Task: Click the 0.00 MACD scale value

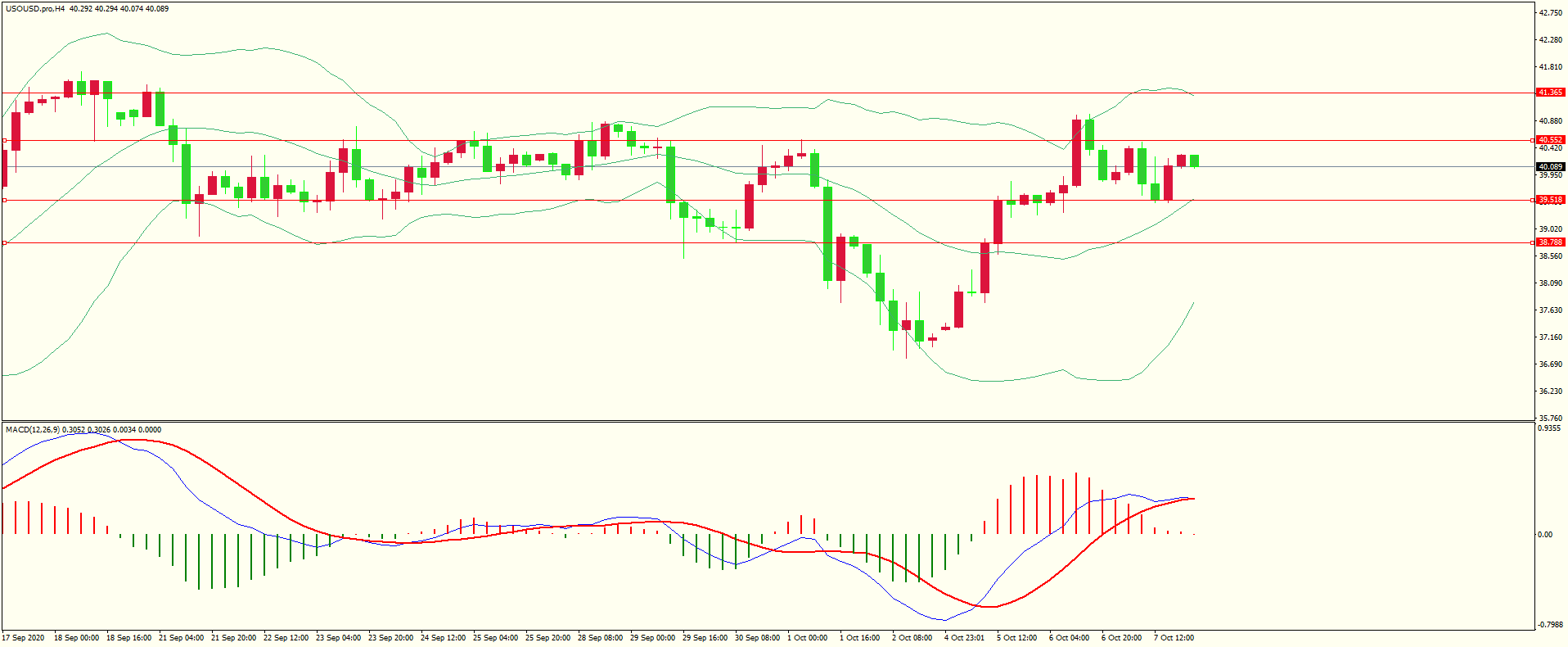Action: pos(1545,535)
